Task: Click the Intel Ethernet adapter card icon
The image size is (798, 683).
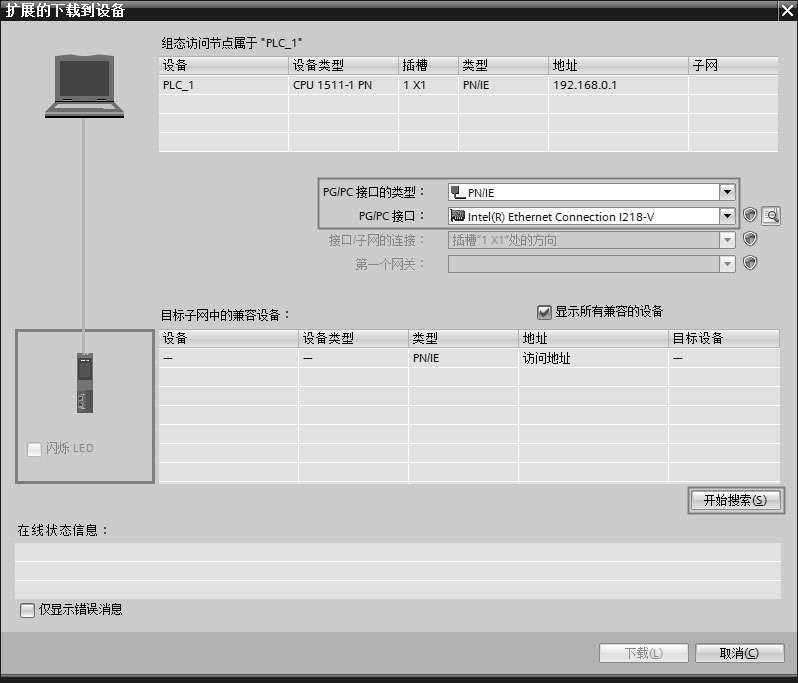Action: 458,216
